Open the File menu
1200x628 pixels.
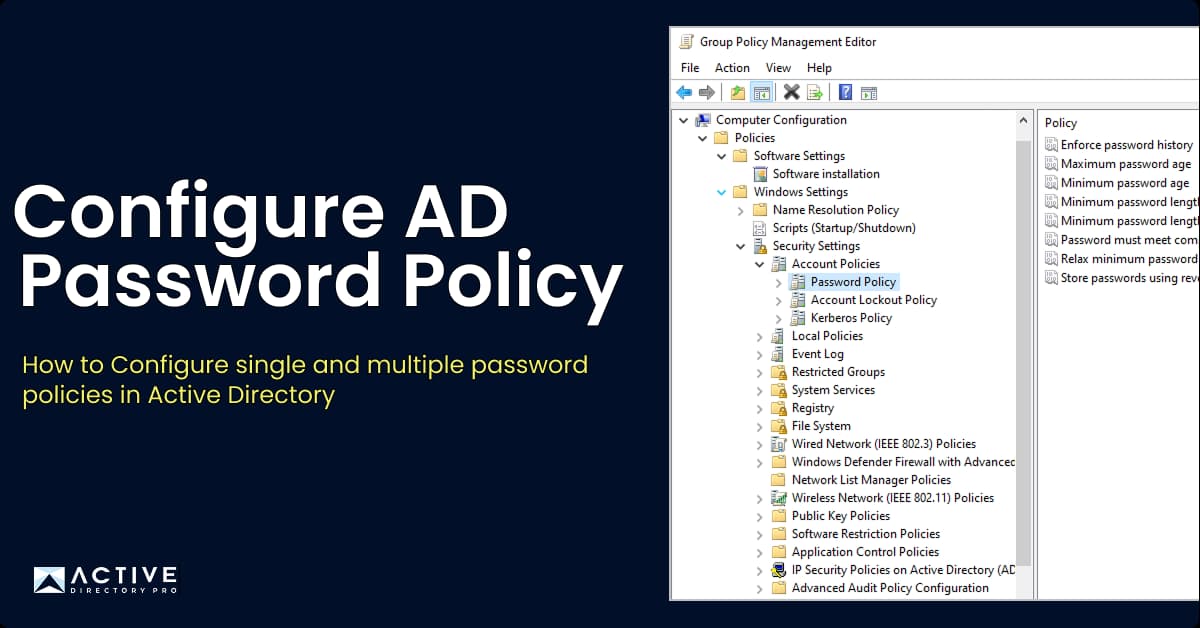690,68
